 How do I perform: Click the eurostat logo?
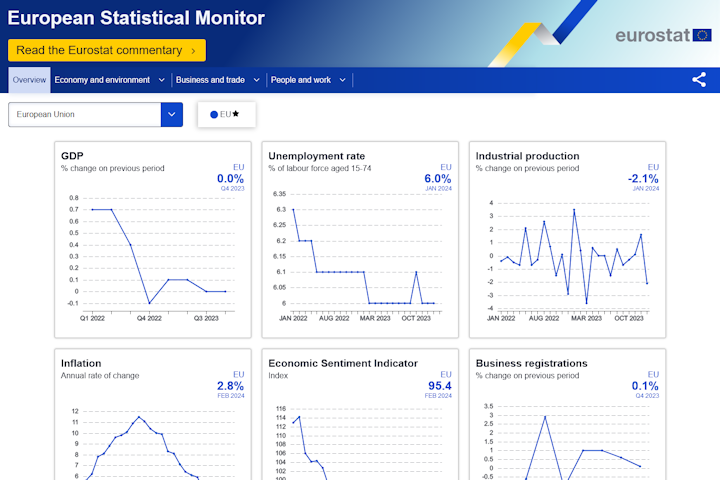tap(660, 36)
